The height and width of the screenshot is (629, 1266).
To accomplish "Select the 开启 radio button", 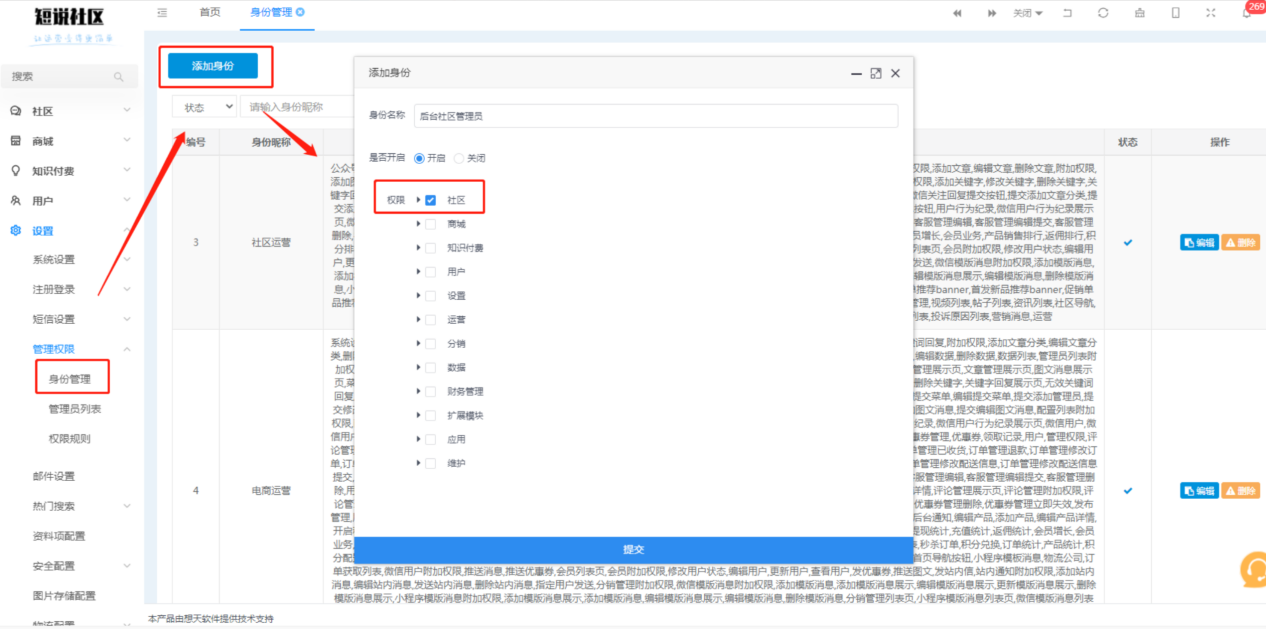I will tap(419, 158).
